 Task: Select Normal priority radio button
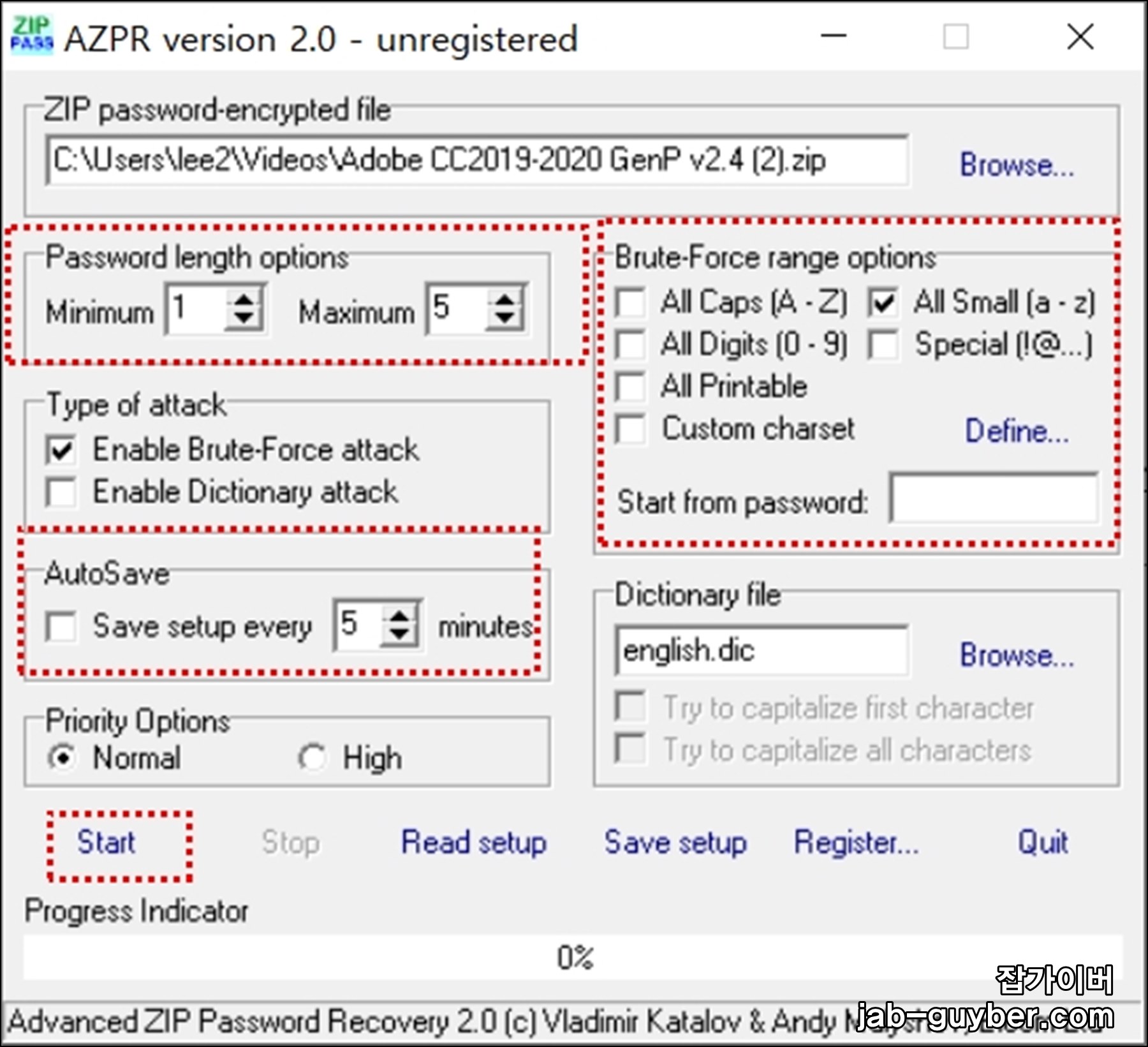click(63, 758)
